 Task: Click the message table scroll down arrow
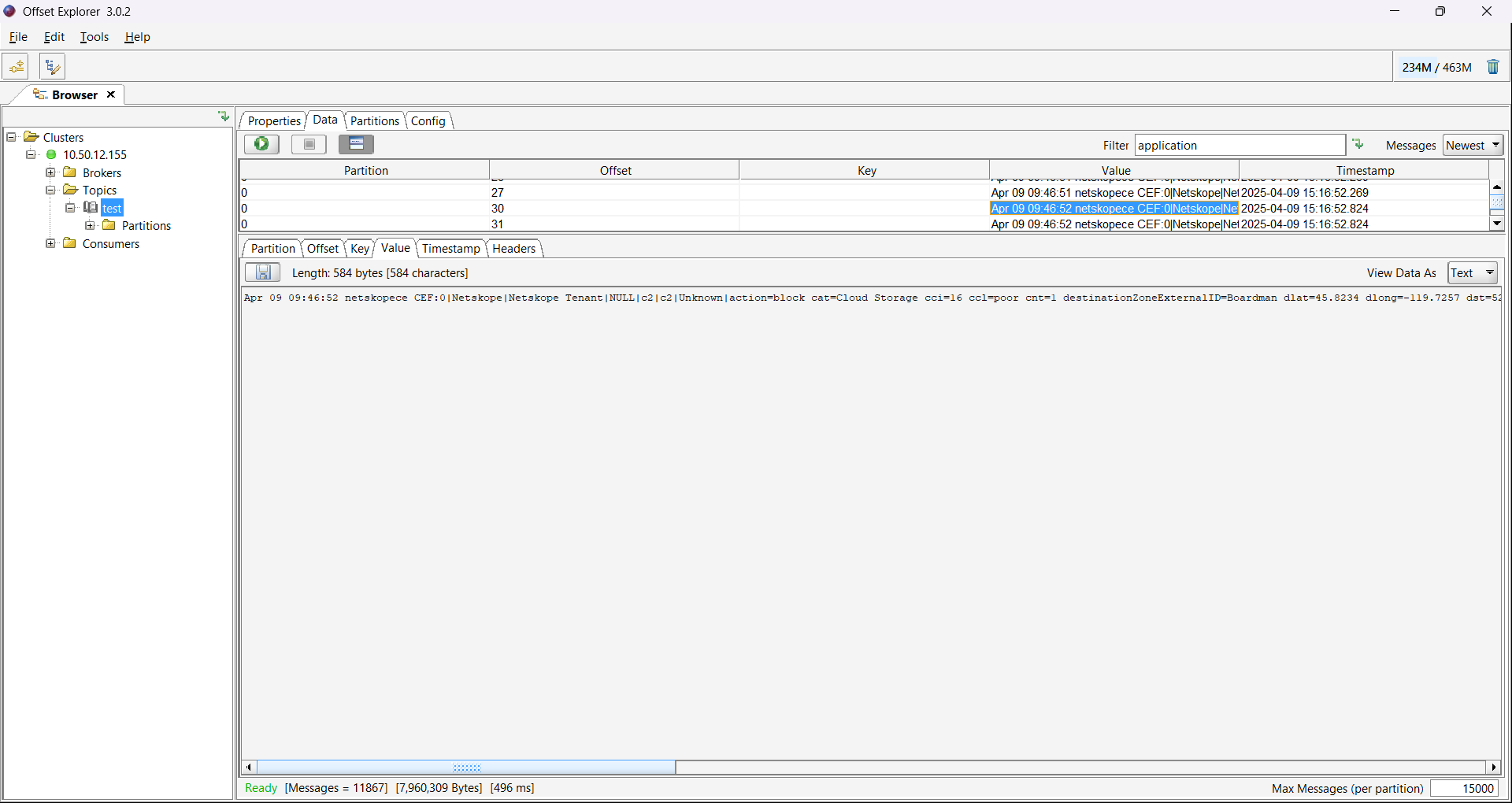[x=1497, y=224]
